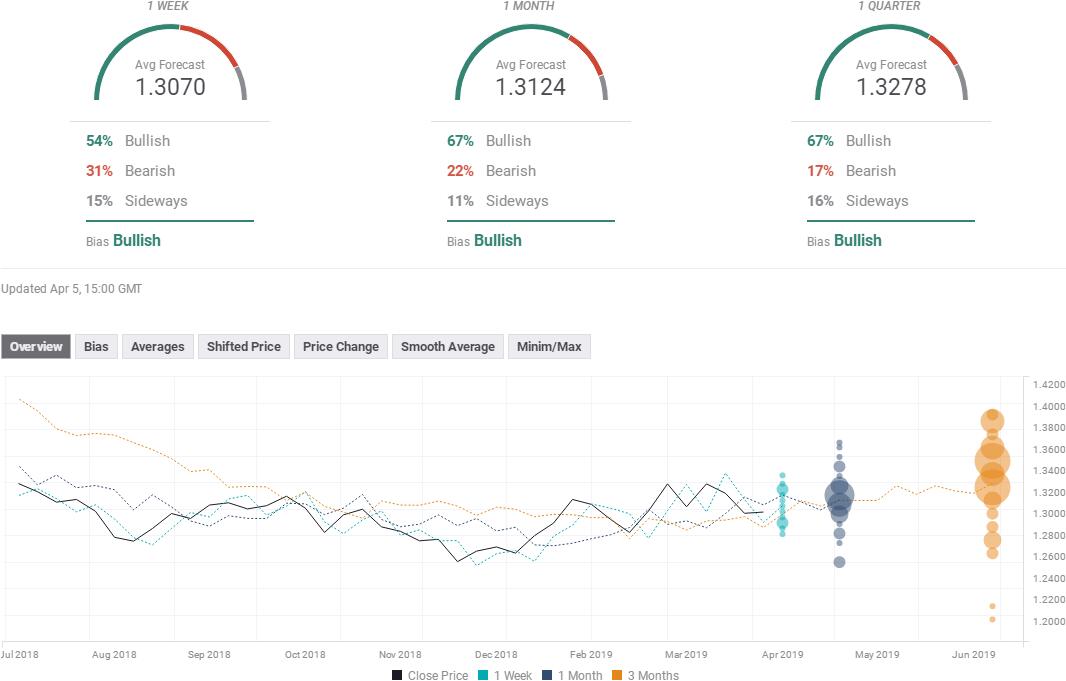Click the bottom-most small orange forecast bubble
Screen dimensions: 1066x681
point(992,619)
